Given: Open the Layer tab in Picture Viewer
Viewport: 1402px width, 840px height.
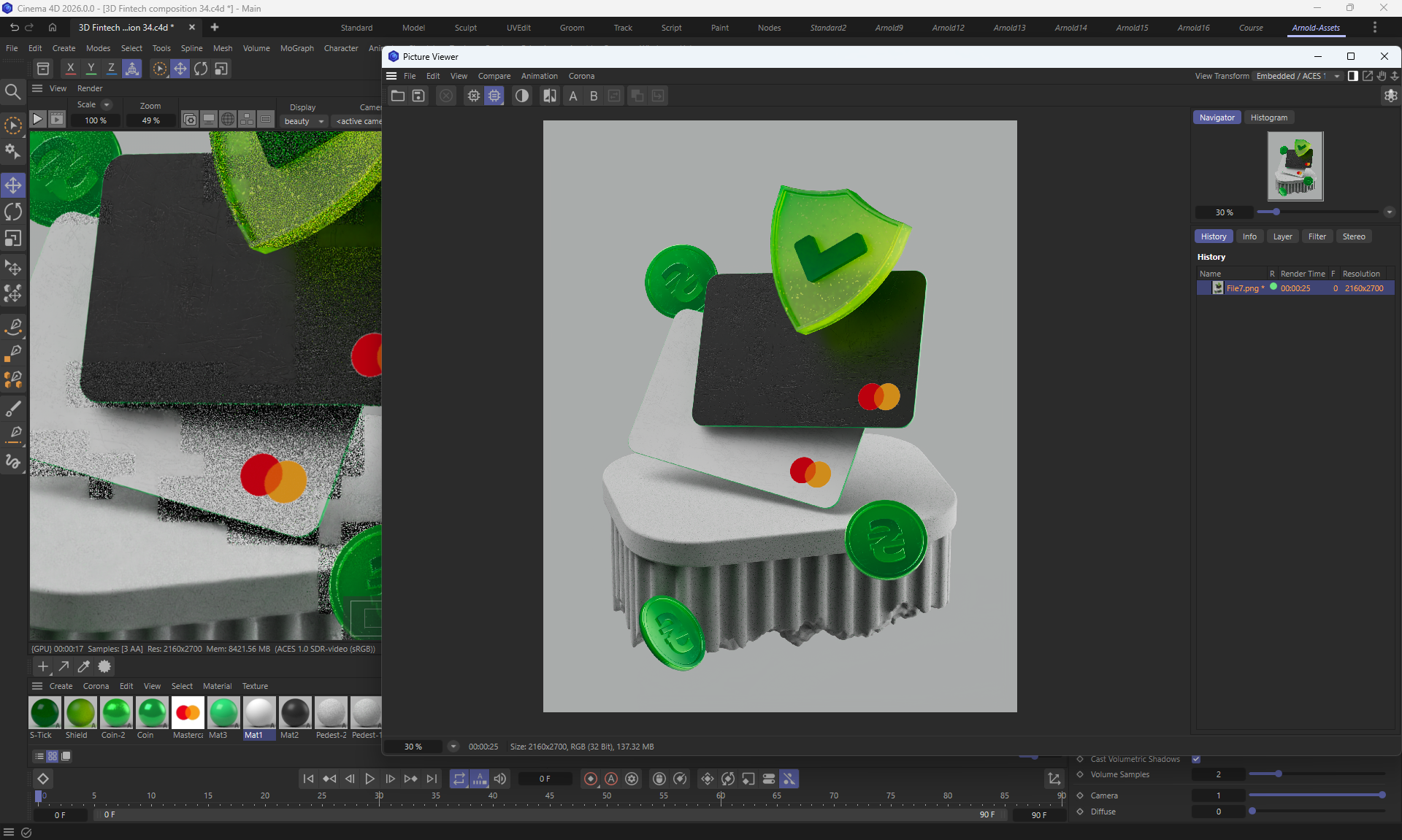Looking at the screenshot, I should pos(1282,236).
